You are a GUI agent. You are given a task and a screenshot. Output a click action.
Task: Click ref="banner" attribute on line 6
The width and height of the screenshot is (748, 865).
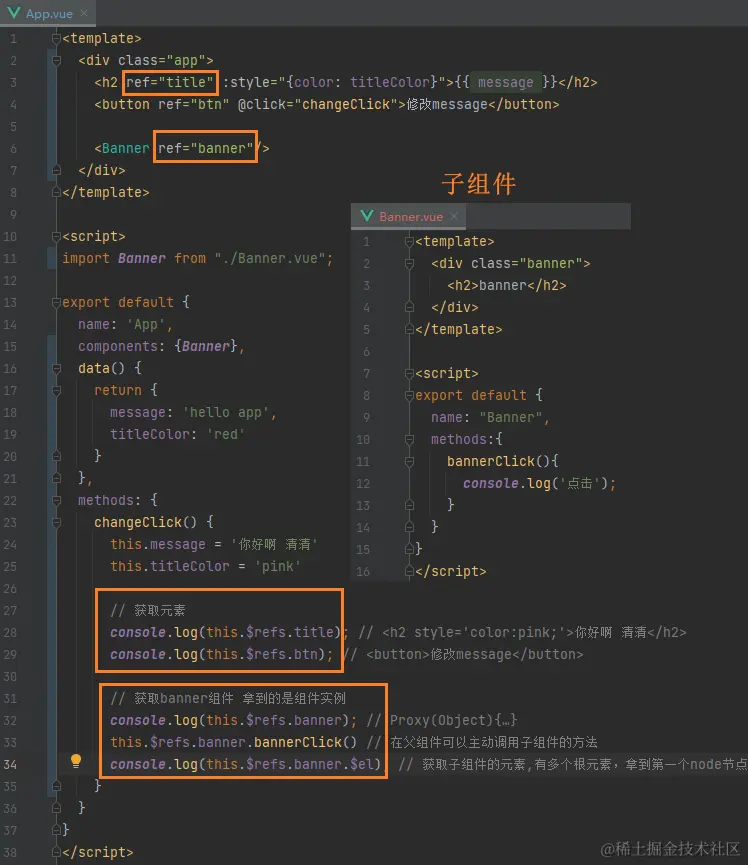point(205,148)
